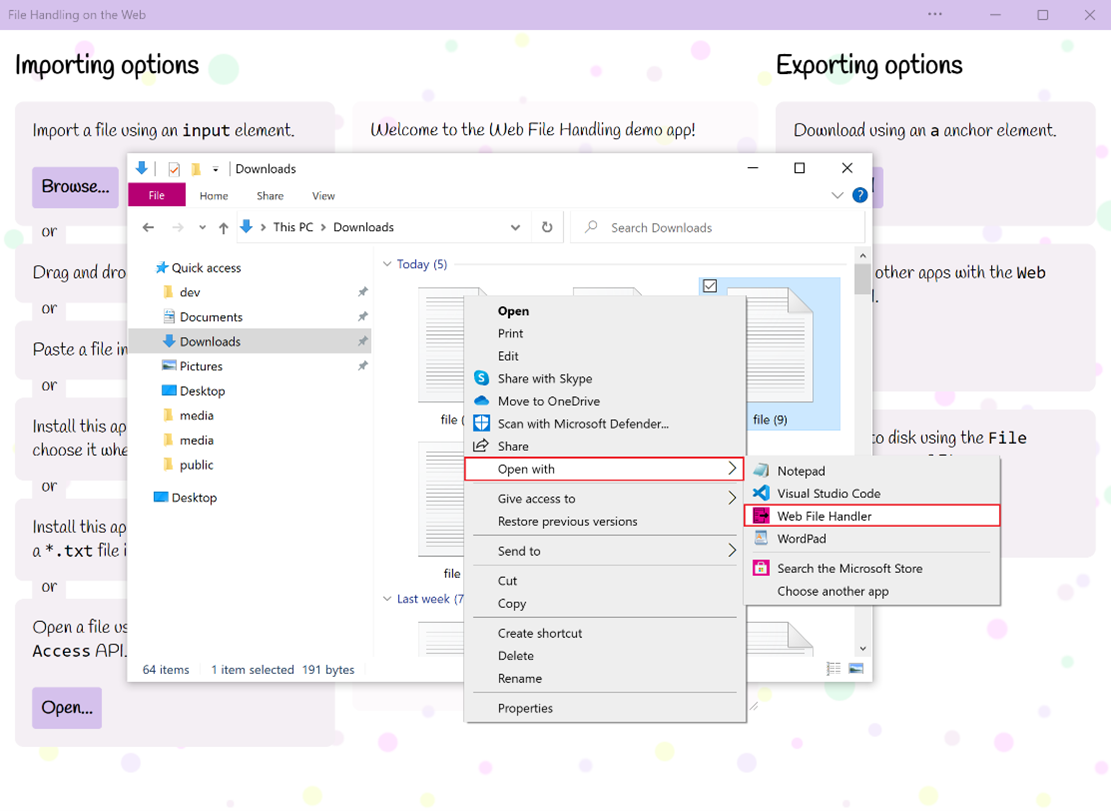This screenshot has height=811, width=1111.
Task: Click the refresh icon beside the address bar
Action: tap(547, 227)
